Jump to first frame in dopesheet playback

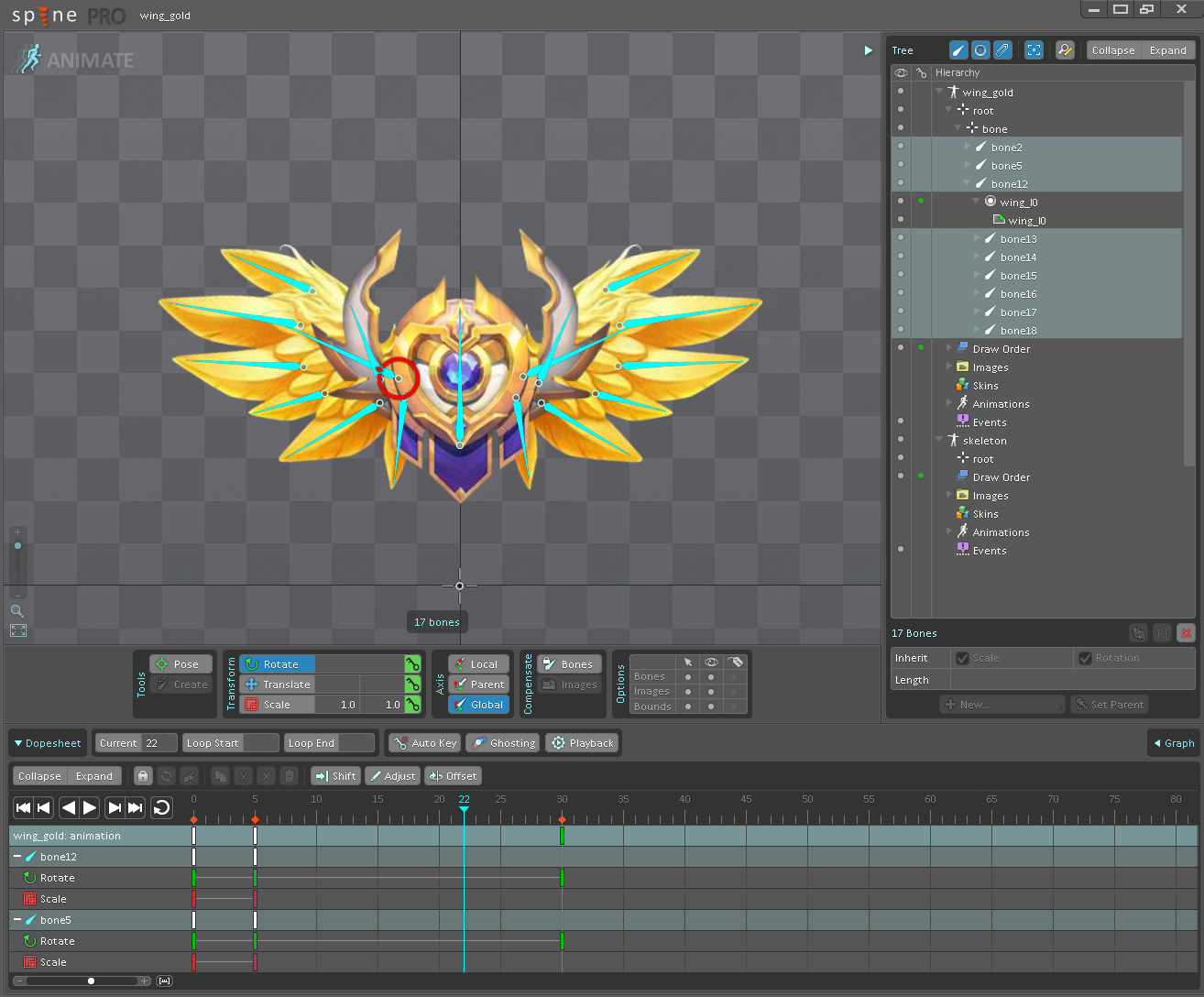24,807
